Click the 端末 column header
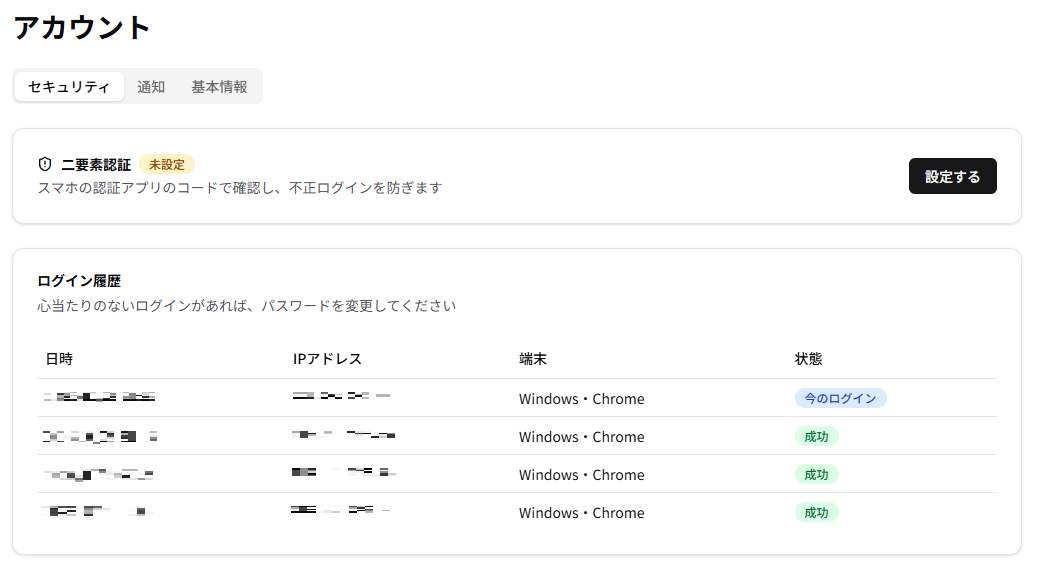This screenshot has height=564, width=1040. pos(533,359)
